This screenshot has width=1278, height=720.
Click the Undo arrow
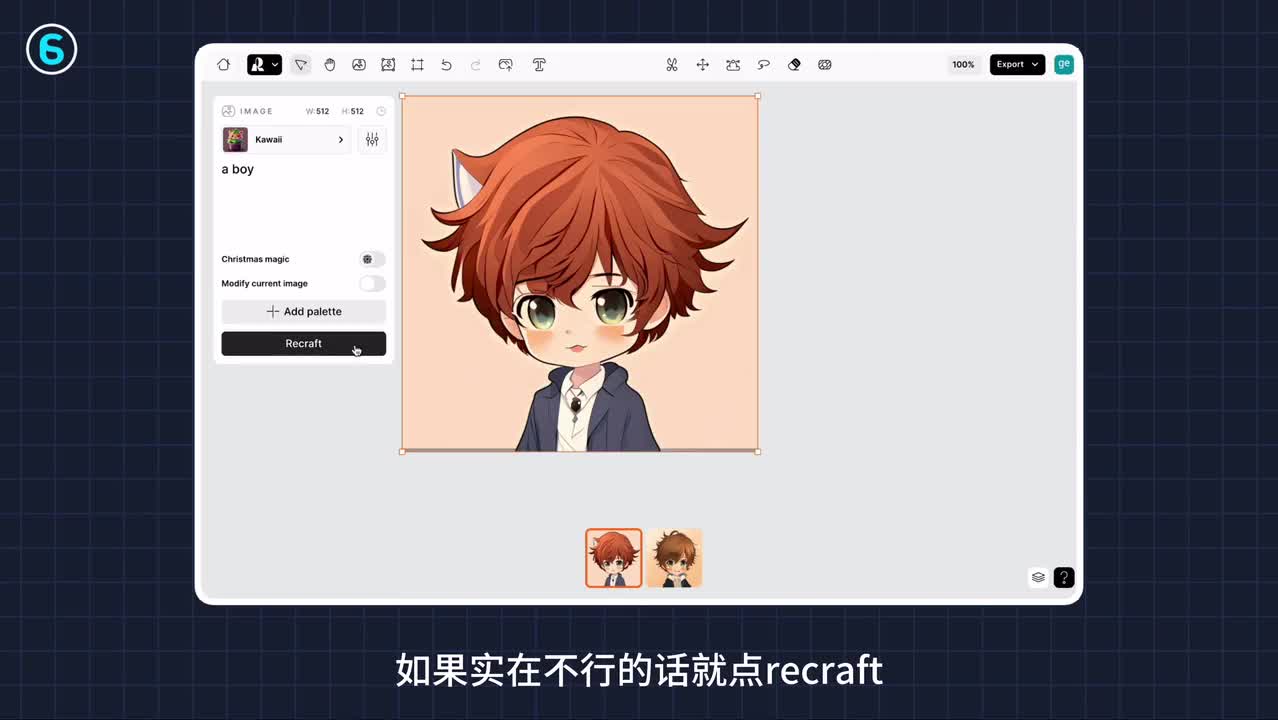tap(446, 65)
